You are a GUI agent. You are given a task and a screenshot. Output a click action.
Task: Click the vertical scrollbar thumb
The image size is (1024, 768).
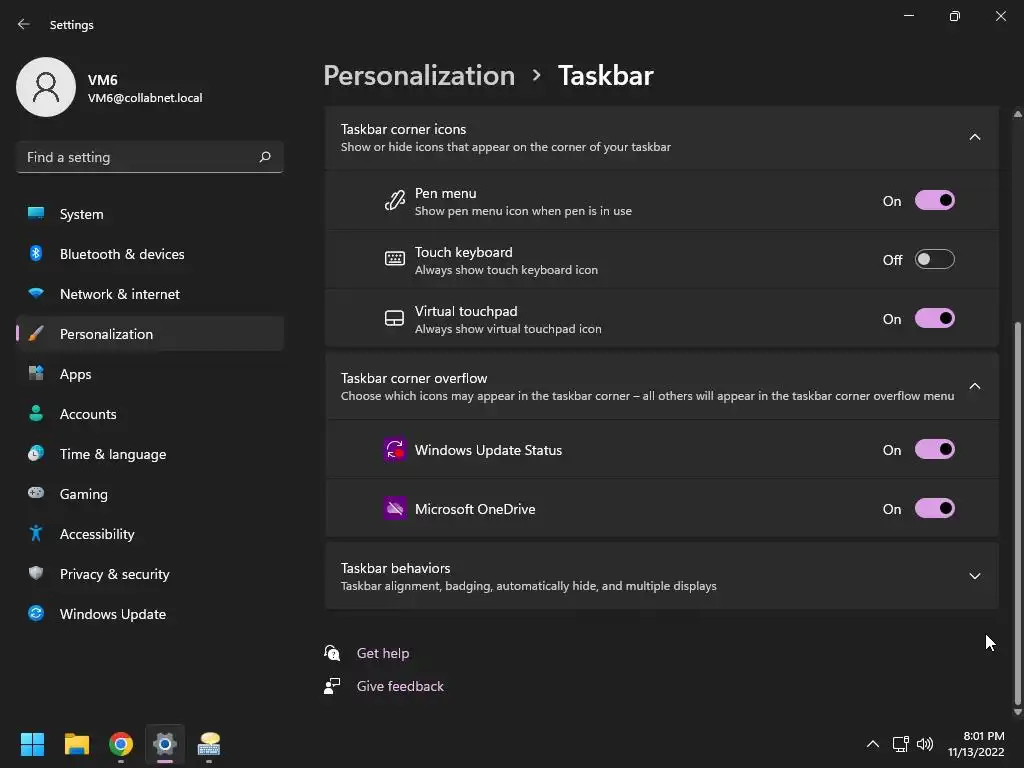1018,510
